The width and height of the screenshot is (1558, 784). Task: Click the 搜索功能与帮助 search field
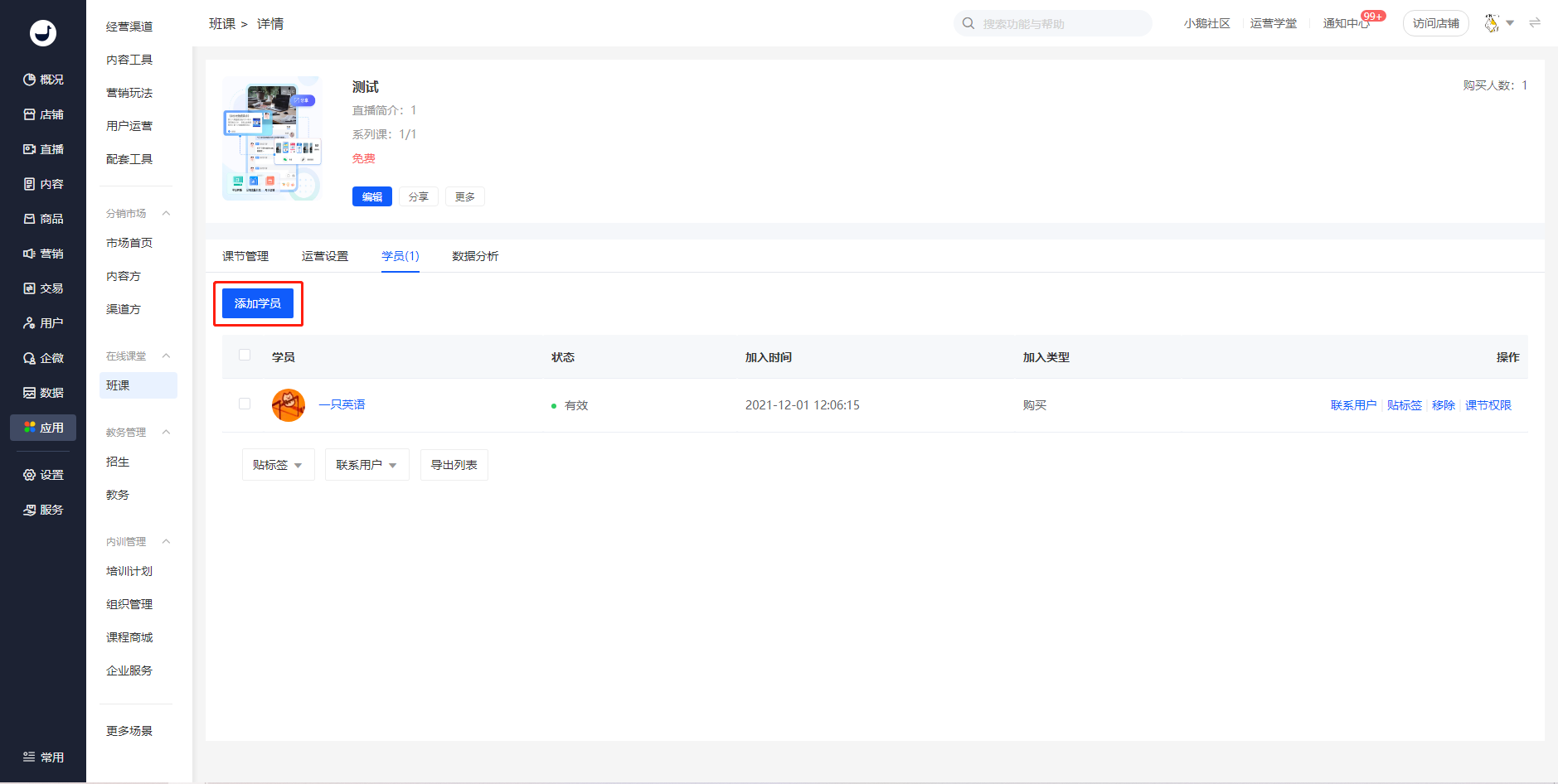click(x=1053, y=23)
